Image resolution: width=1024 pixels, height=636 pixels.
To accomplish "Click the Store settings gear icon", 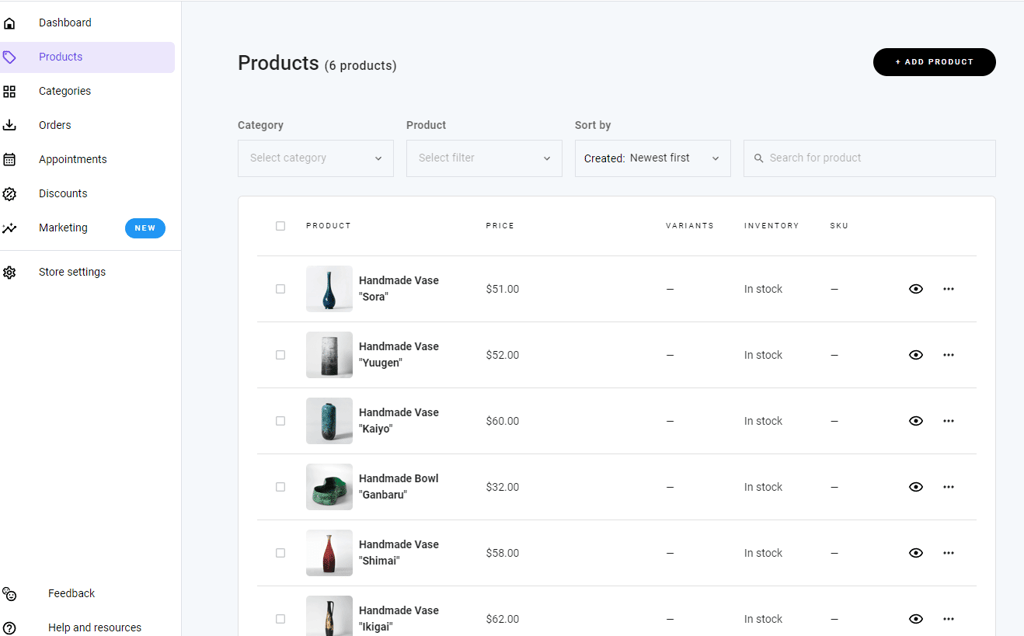I will point(9,272).
